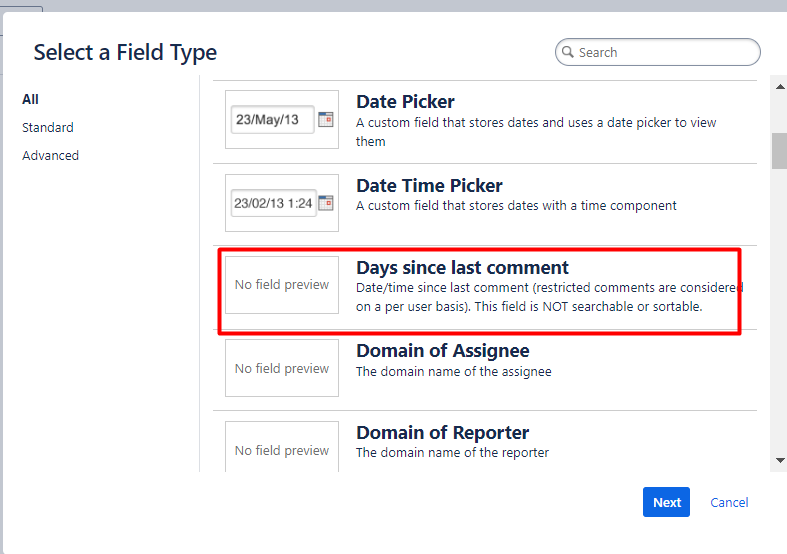Click Domain of Assignee's No field preview thumbnail
787x554 pixels.
tap(282, 368)
